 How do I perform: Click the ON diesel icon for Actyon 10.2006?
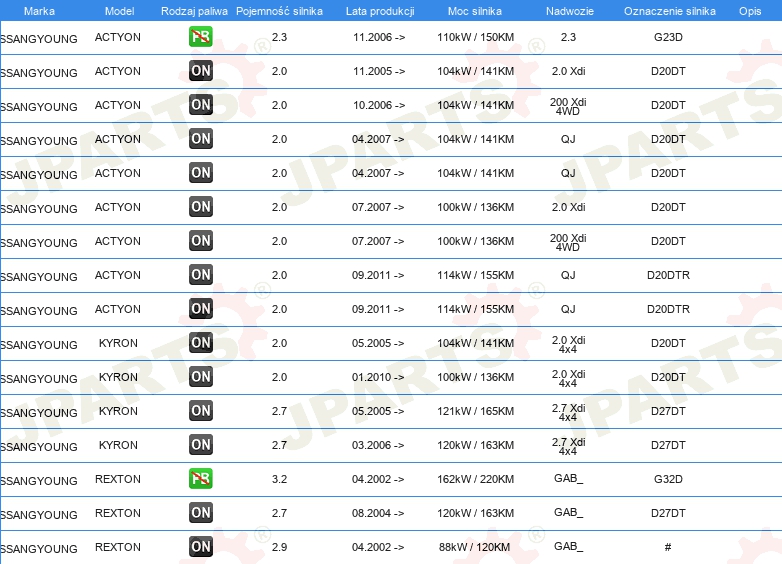[x=201, y=105]
